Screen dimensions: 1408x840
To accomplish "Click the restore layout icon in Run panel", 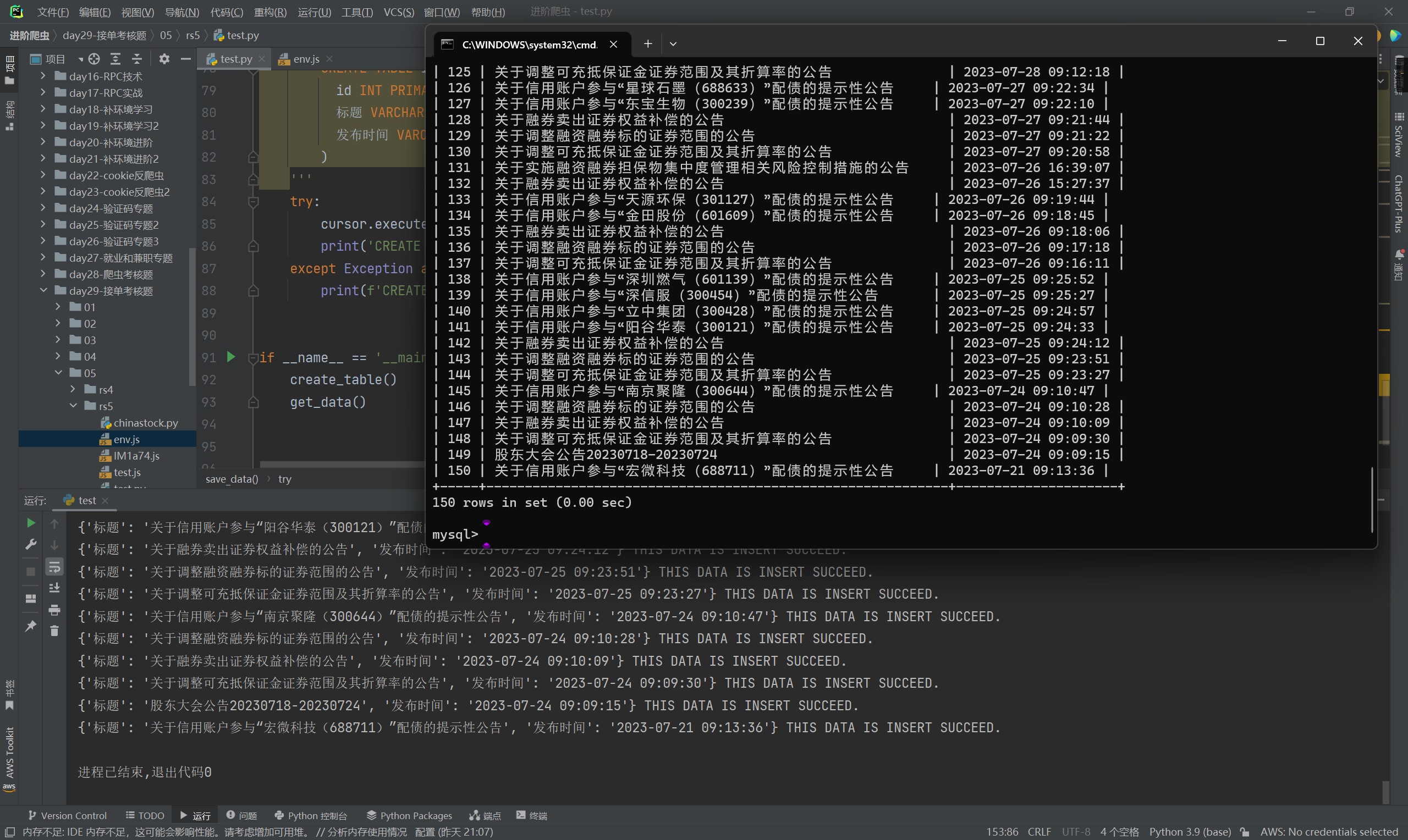I will pyautogui.click(x=31, y=598).
